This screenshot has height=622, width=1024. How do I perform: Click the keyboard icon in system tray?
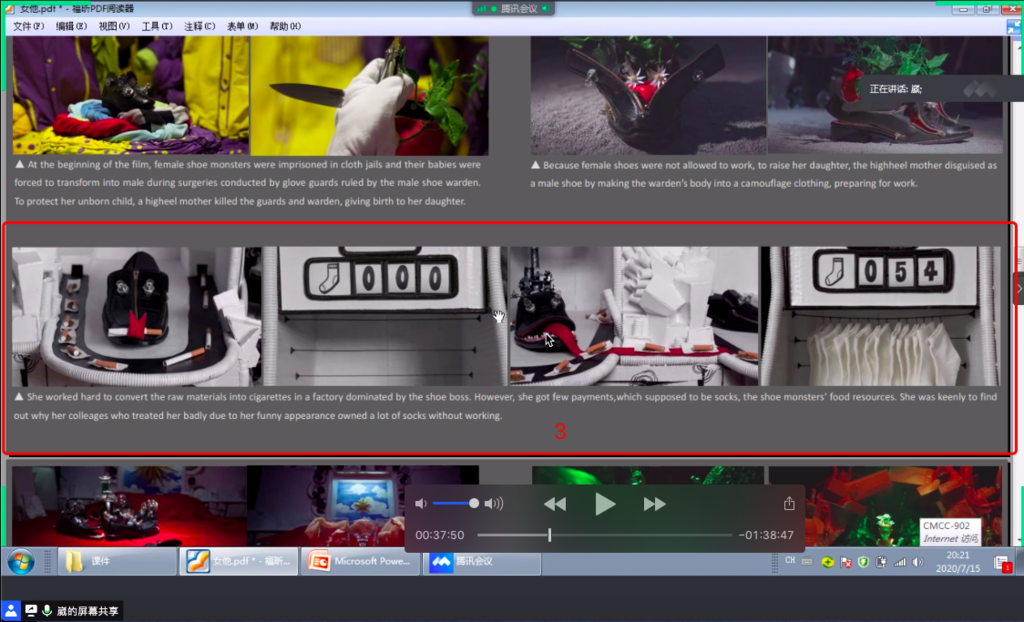tap(807, 561)
